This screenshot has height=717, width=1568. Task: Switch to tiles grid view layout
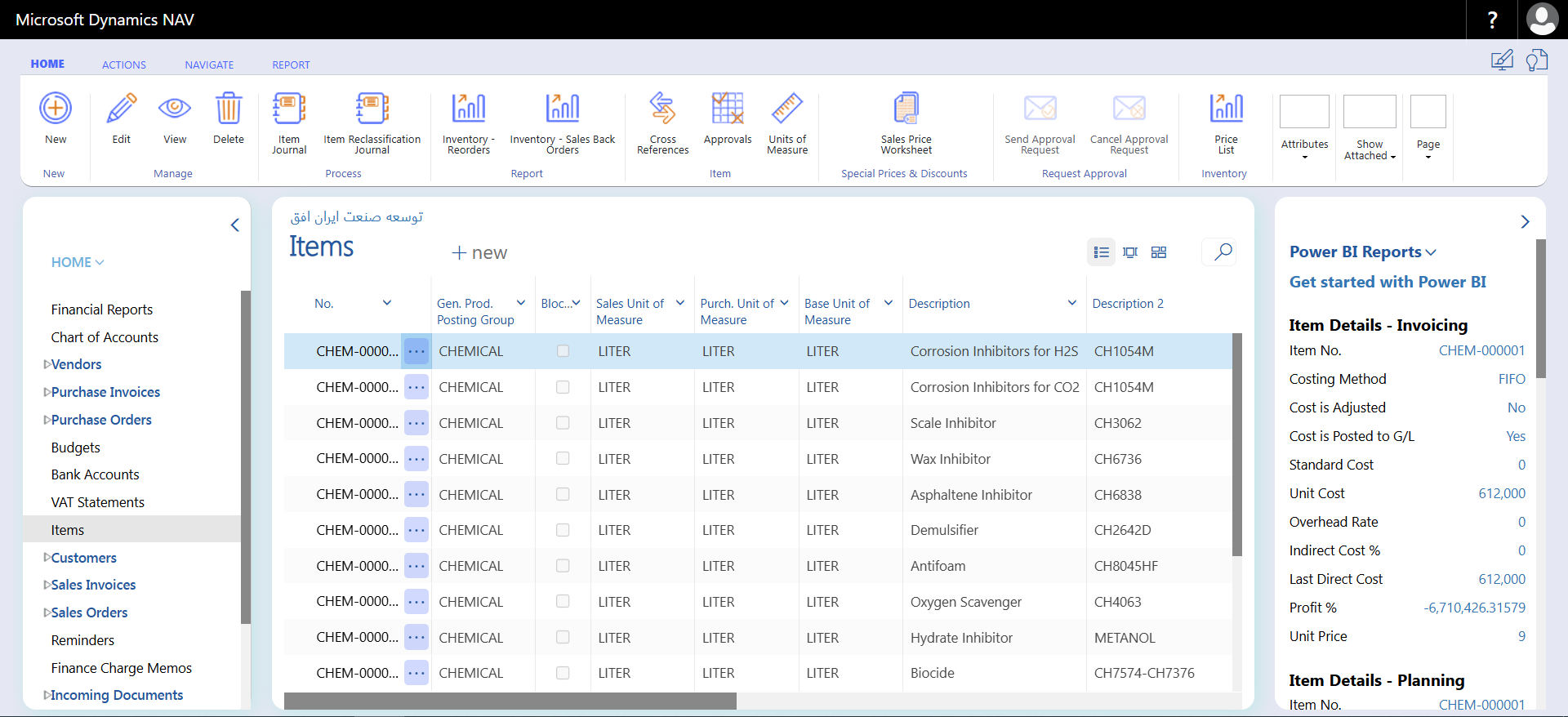pyautogui.click(x=1159, y=252)
